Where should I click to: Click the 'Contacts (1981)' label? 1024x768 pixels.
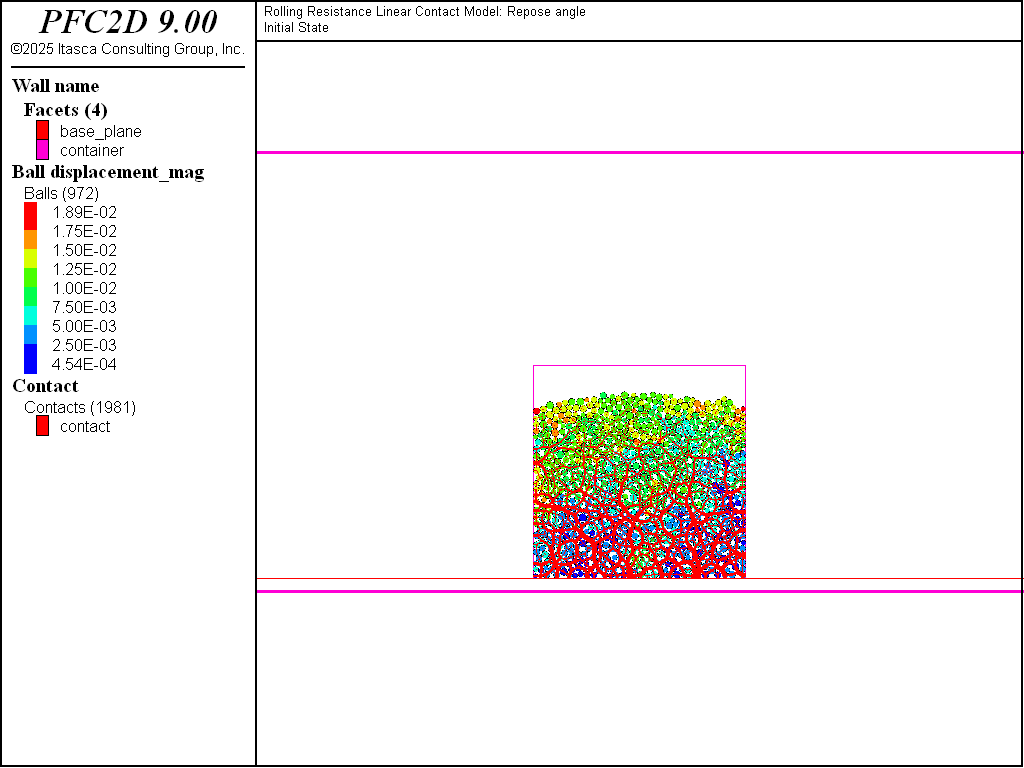point(80,408)
